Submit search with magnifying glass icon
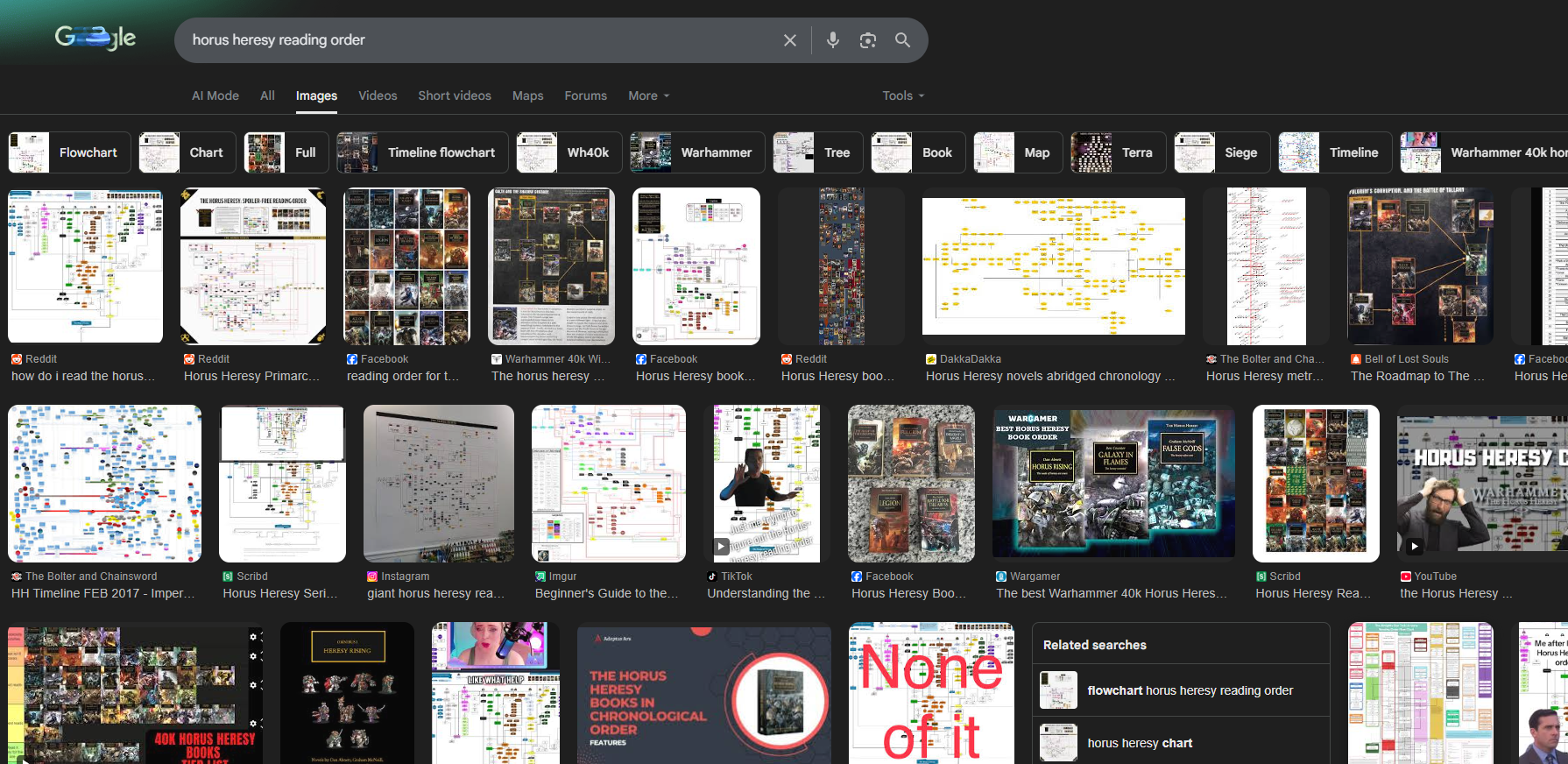Screen dimensions: 1568x764 [902, 40]
